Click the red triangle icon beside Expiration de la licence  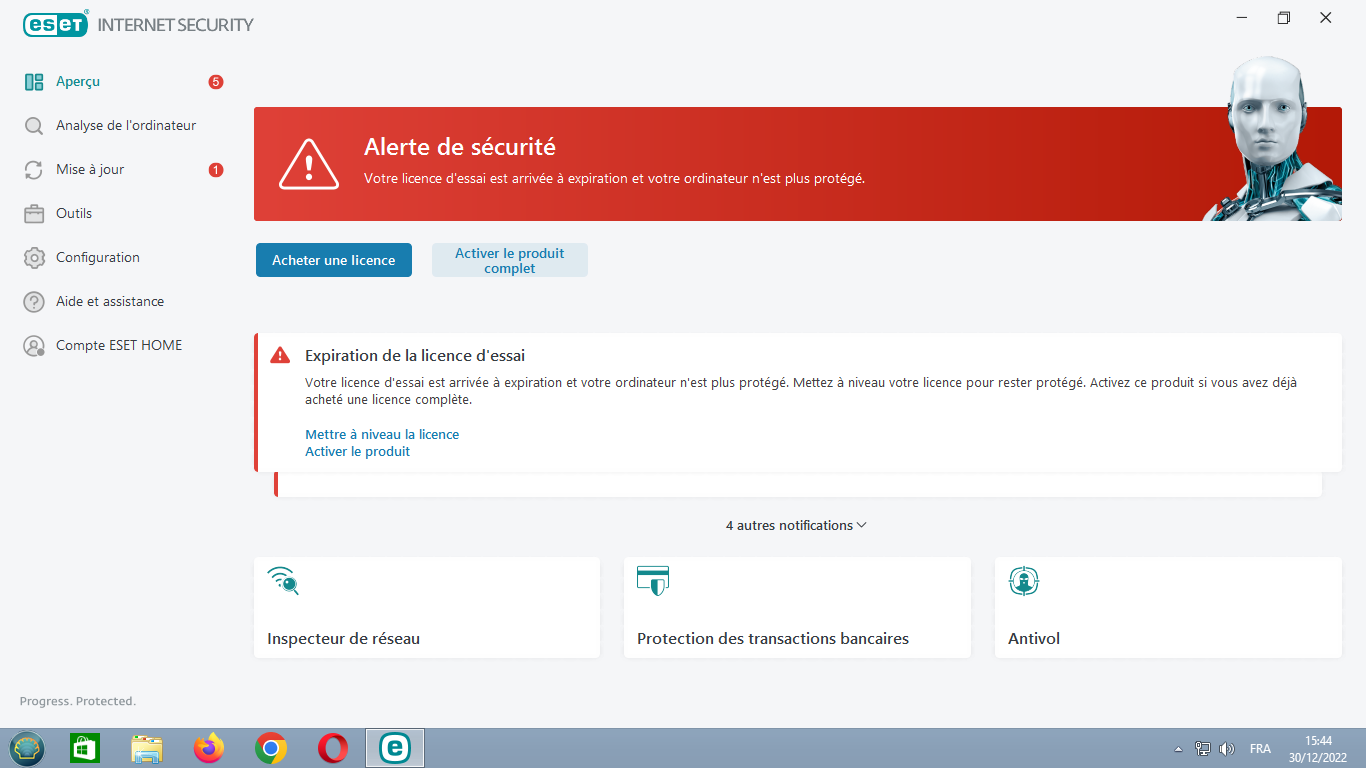280,356
